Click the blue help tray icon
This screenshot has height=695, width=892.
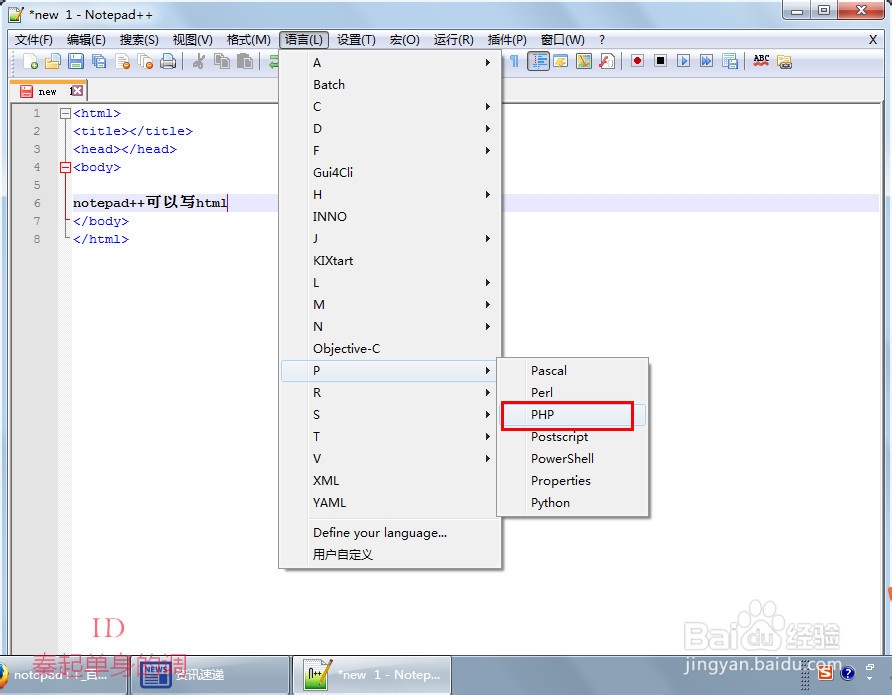point(848,673)
